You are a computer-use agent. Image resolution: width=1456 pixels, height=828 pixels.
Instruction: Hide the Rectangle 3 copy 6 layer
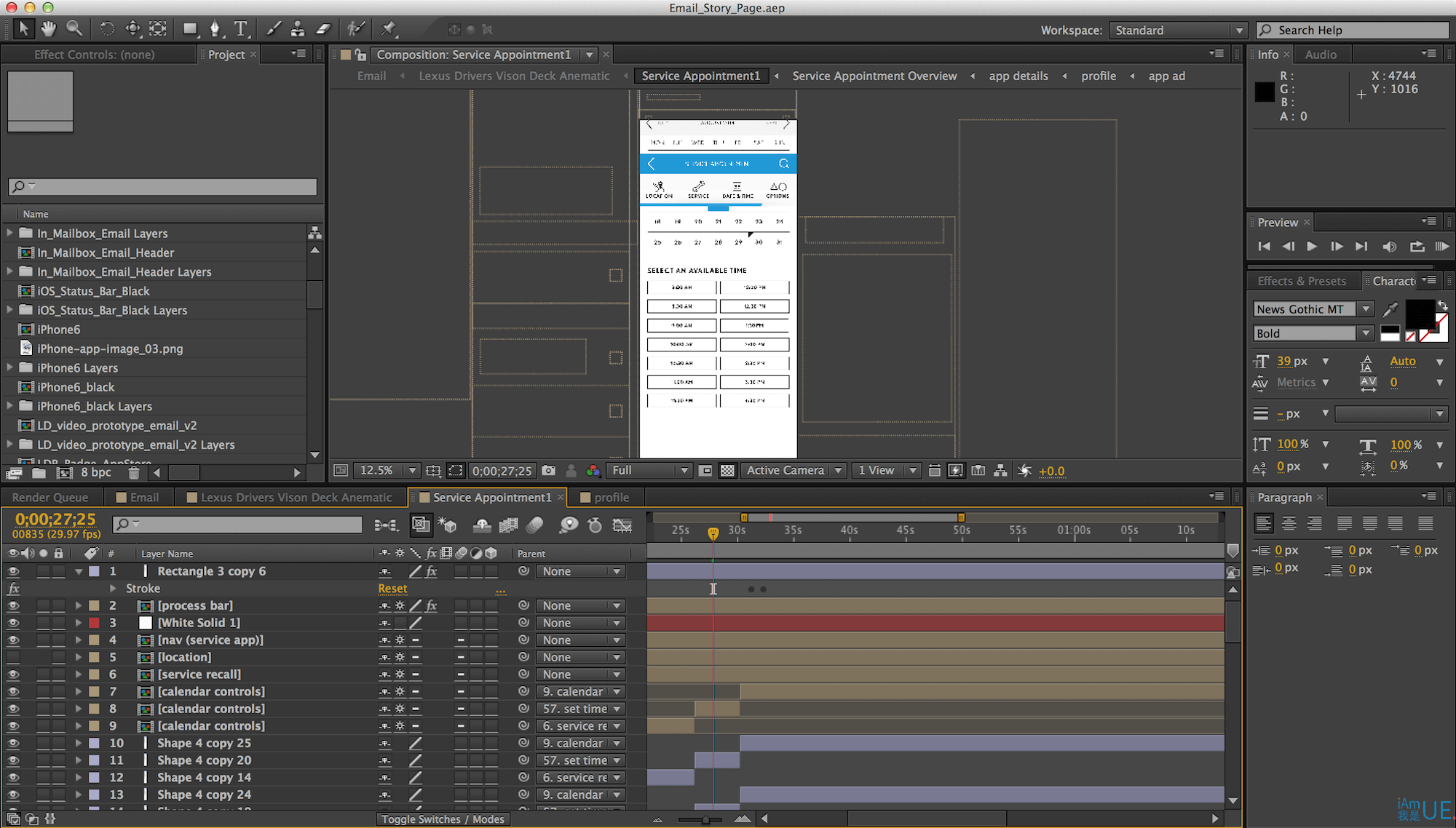click(x=13, y=572)
